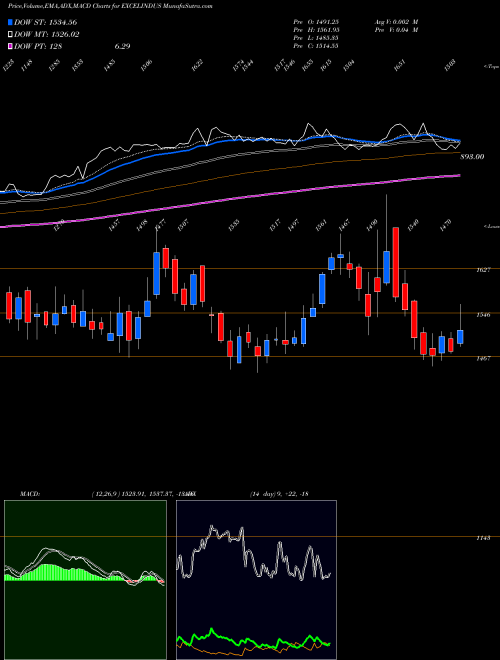Click the last blue candlestick at chart's right end

tap(460, 337)
